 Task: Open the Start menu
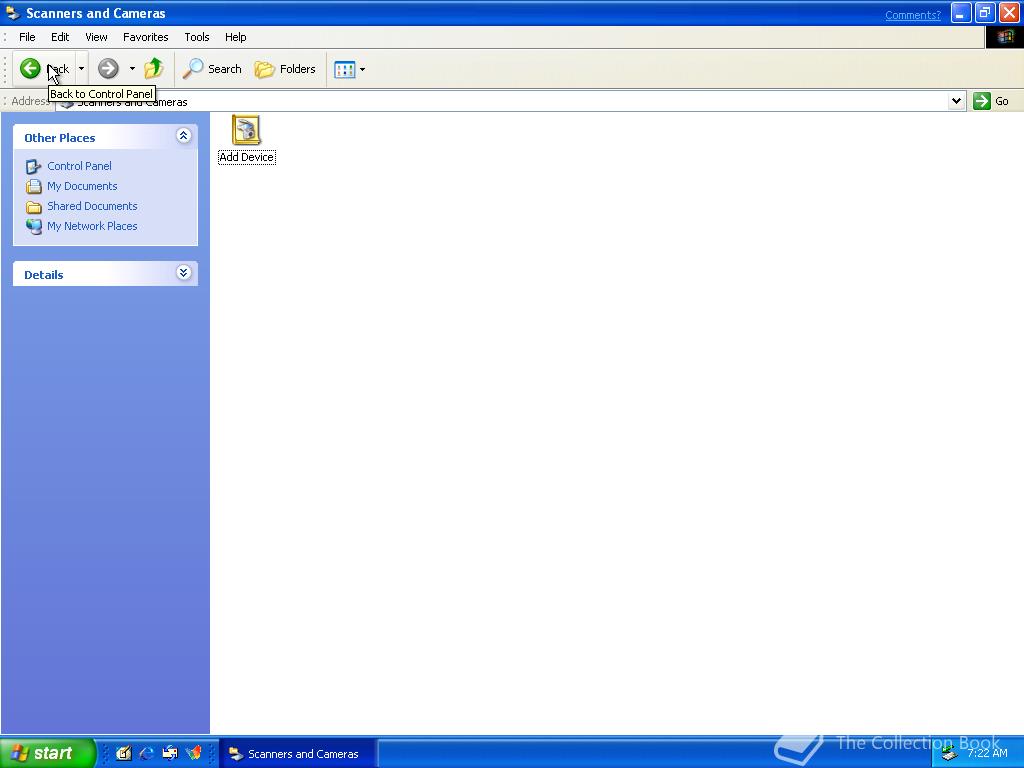pyautogui.click(x=47, y=753)
